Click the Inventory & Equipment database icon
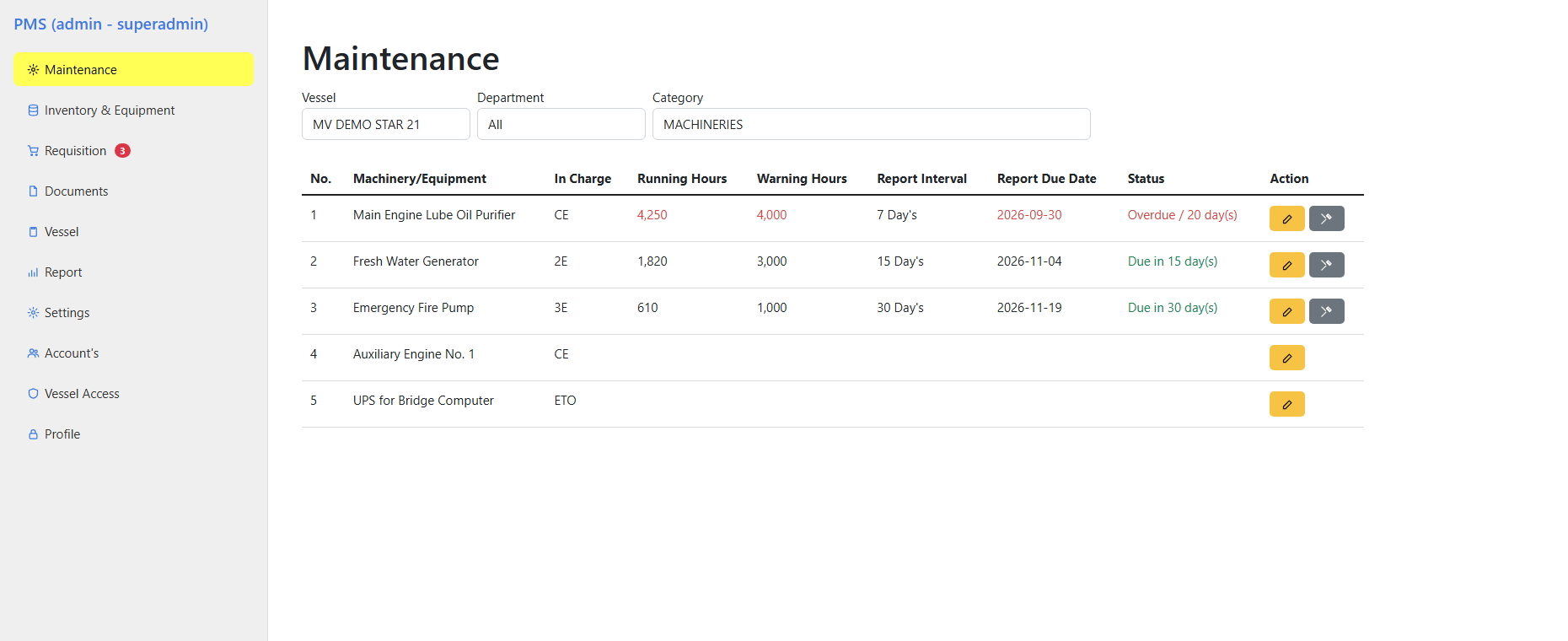 pos(33,110)
